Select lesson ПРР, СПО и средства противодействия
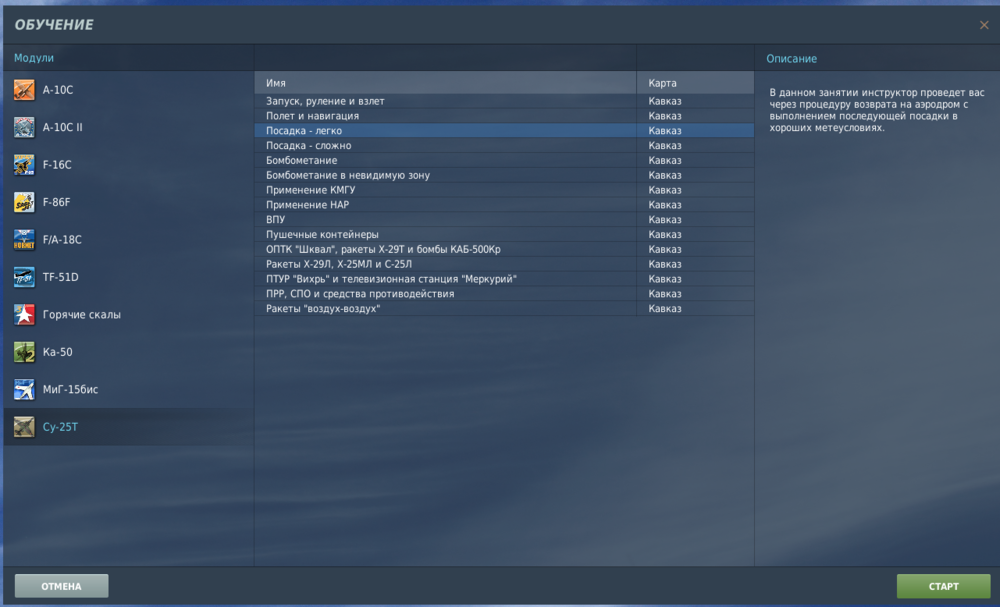 (x=504, y=294)
